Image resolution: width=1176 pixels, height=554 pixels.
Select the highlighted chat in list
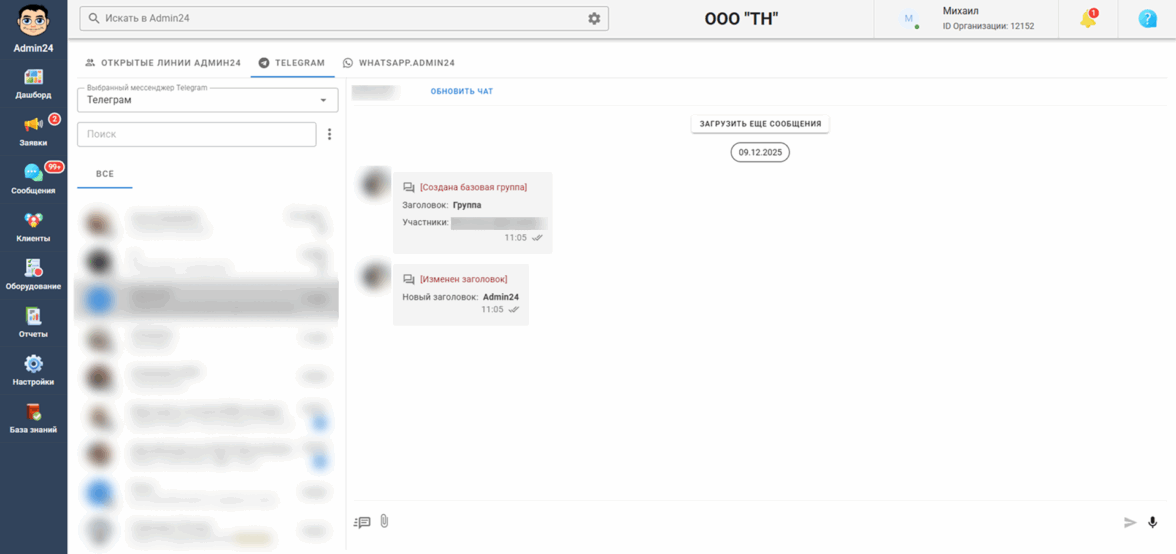pos(208,300)
